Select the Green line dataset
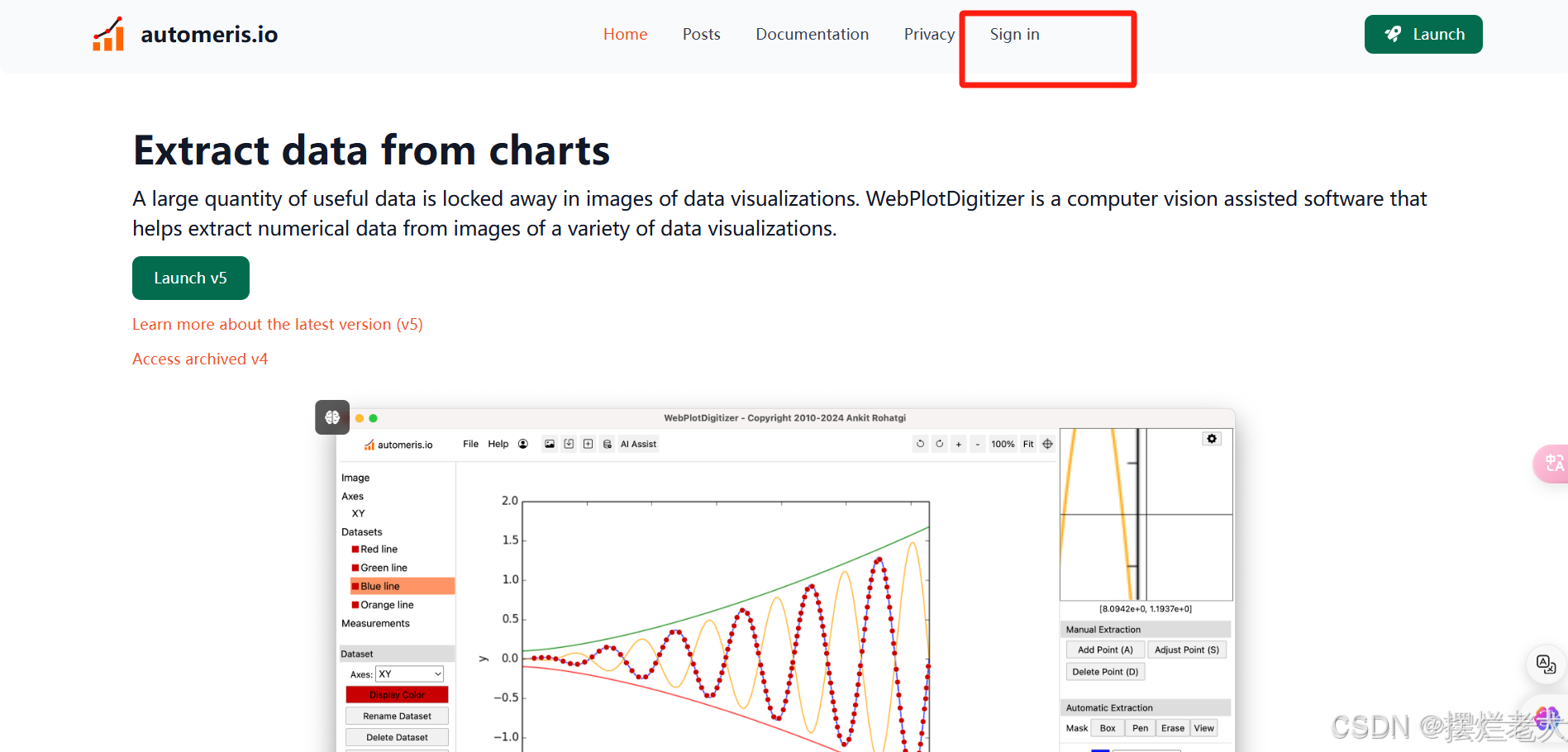 point(380,568)
